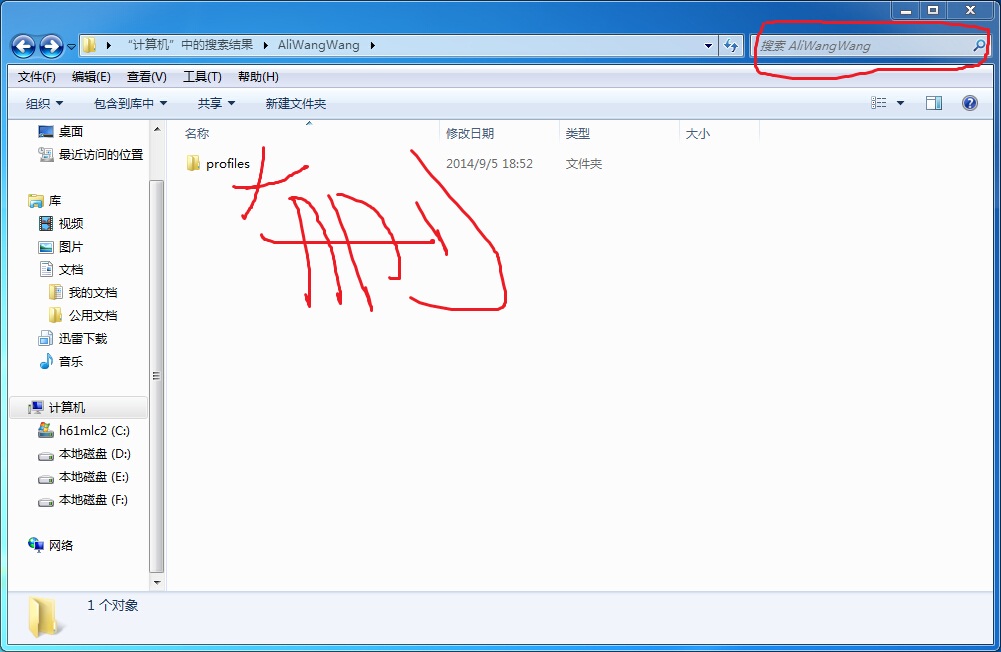Close the Explorer window
The image size is (1001, 652).
tap(970, 10)
